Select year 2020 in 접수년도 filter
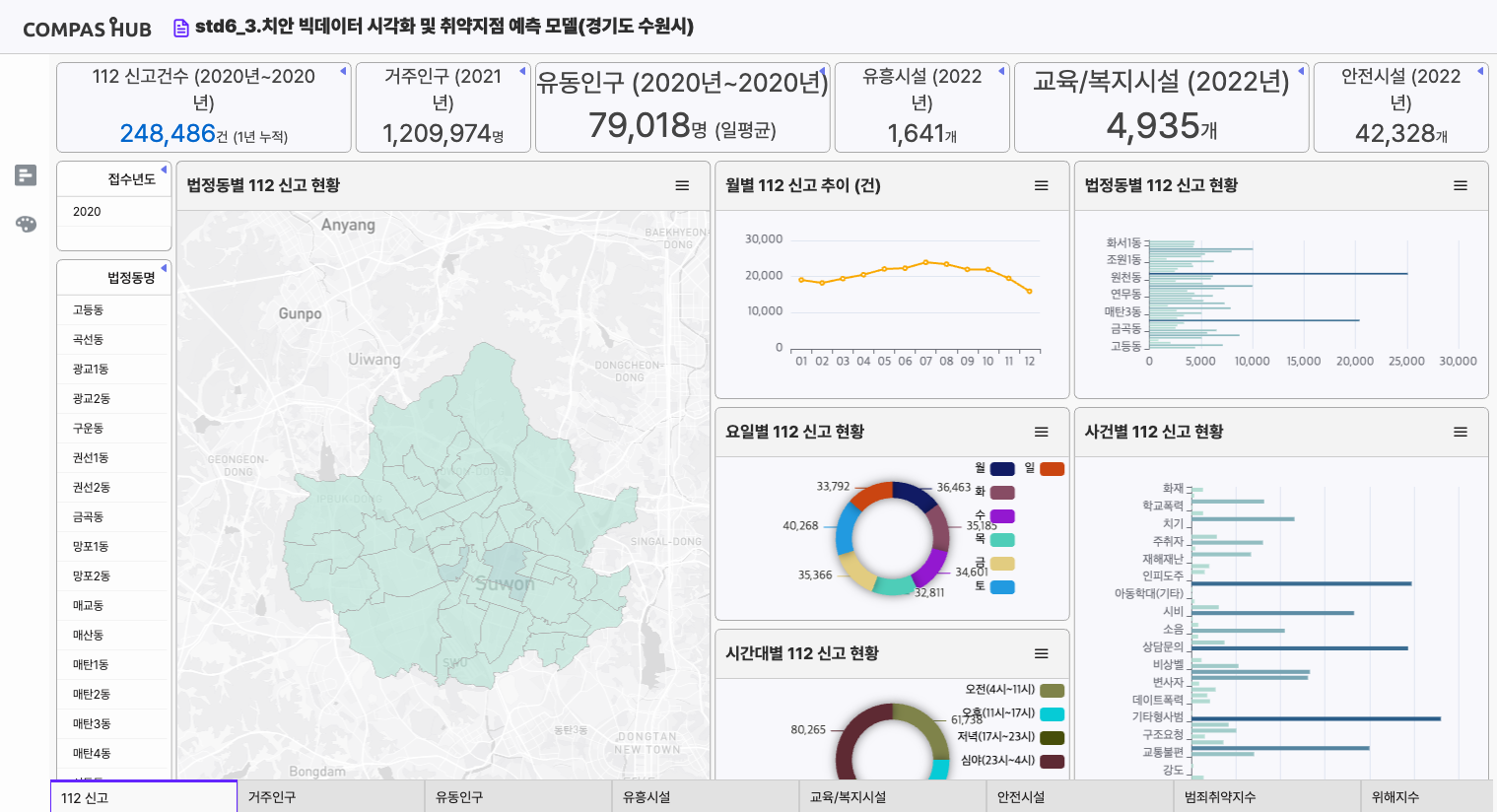The image size is (1497, 812). tap(114, 212)
